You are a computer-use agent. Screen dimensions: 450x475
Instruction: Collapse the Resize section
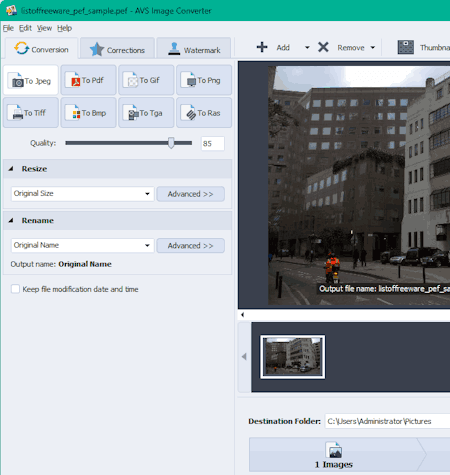click(11, 169)
